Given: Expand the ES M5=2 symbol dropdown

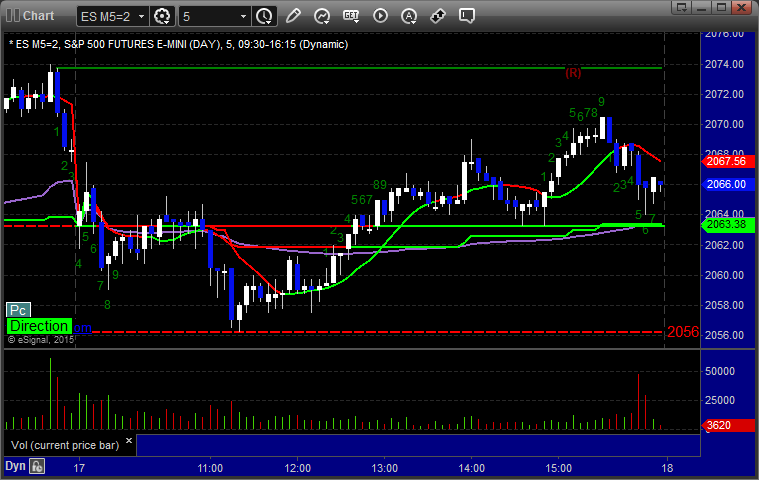Looking at the screenshot, I should coord(141,17).
